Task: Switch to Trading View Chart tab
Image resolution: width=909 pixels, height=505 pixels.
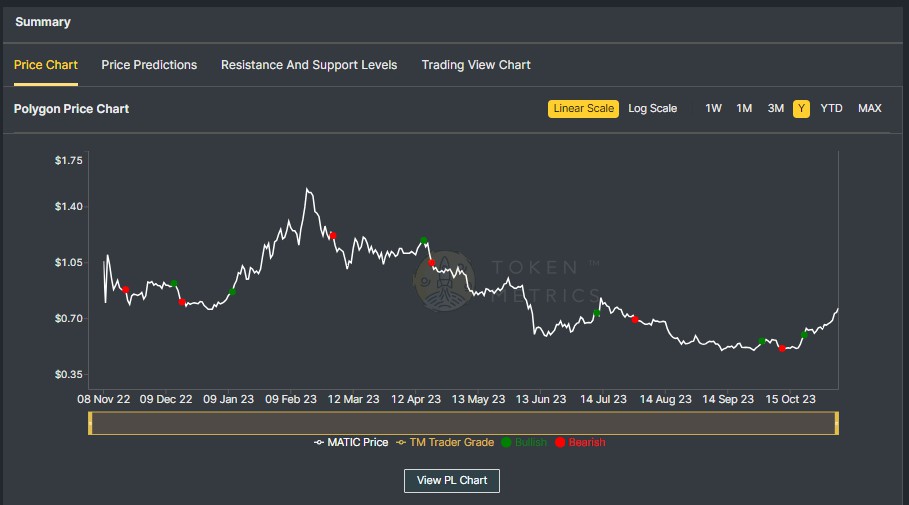Action: click(476, 65)
